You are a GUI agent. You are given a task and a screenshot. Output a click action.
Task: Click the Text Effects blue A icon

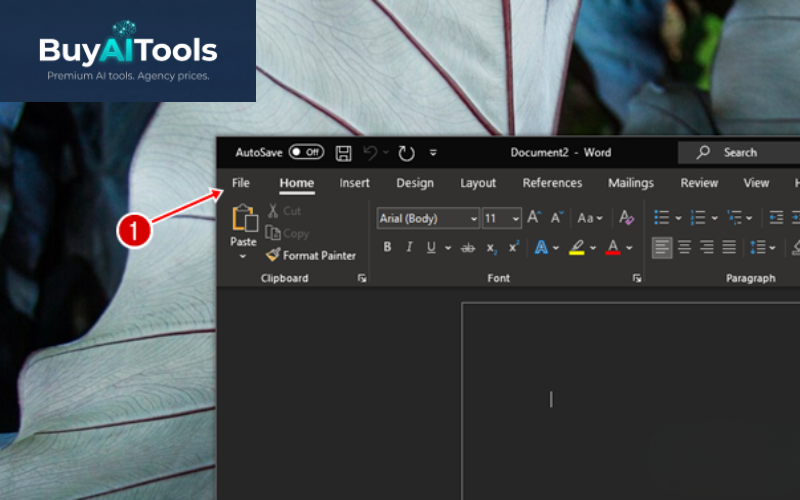(x=541, y=247)
